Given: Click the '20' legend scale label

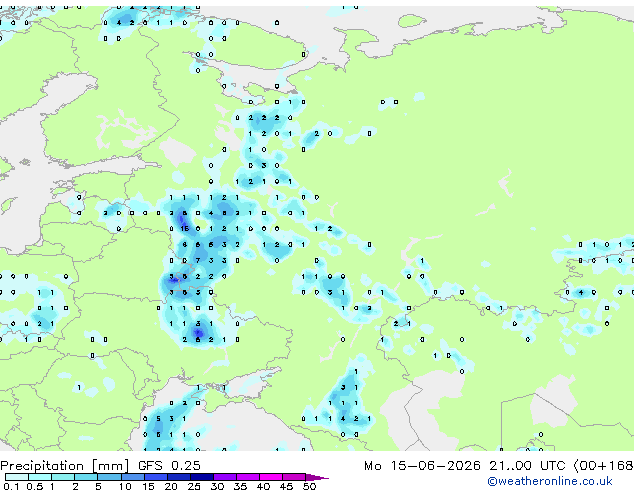Looking at the screenshot, I should (171, 486).
